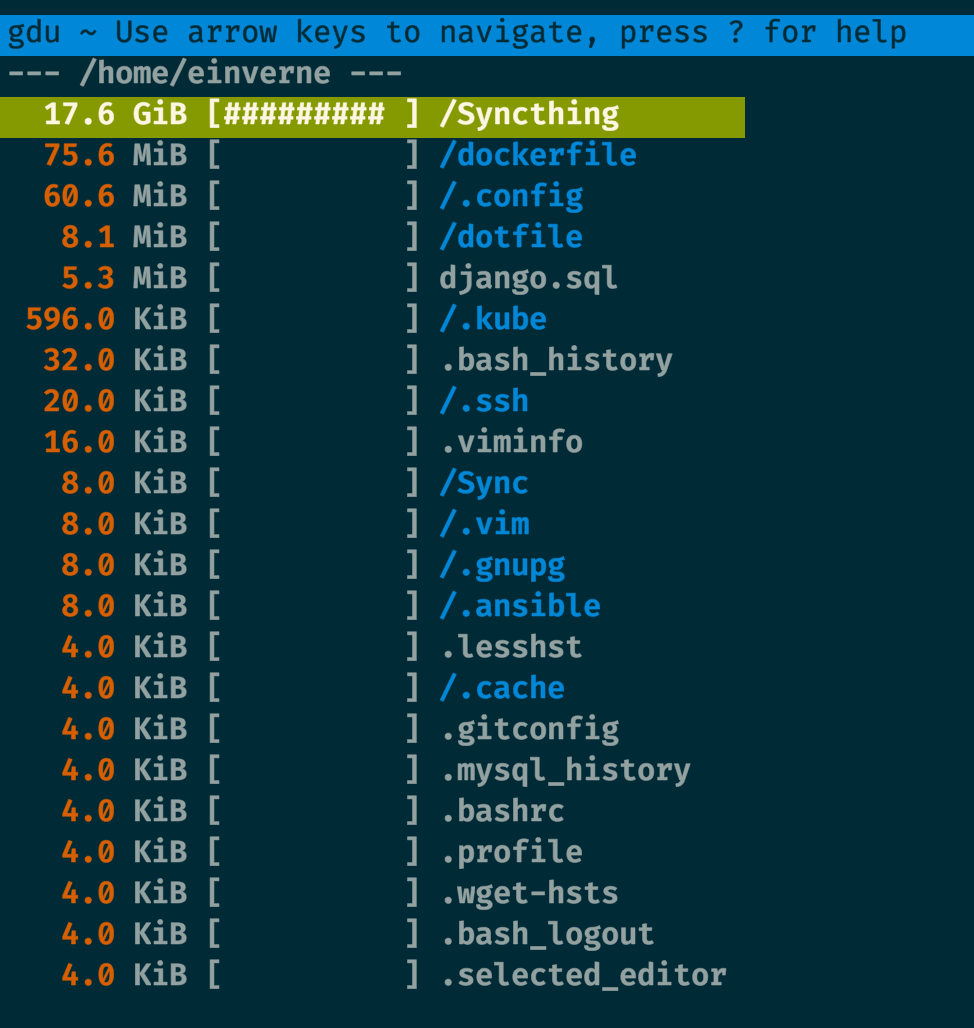Click the gdu help header bar
This screenshot has height=1028, width=974.
click(x=487, y=34)
